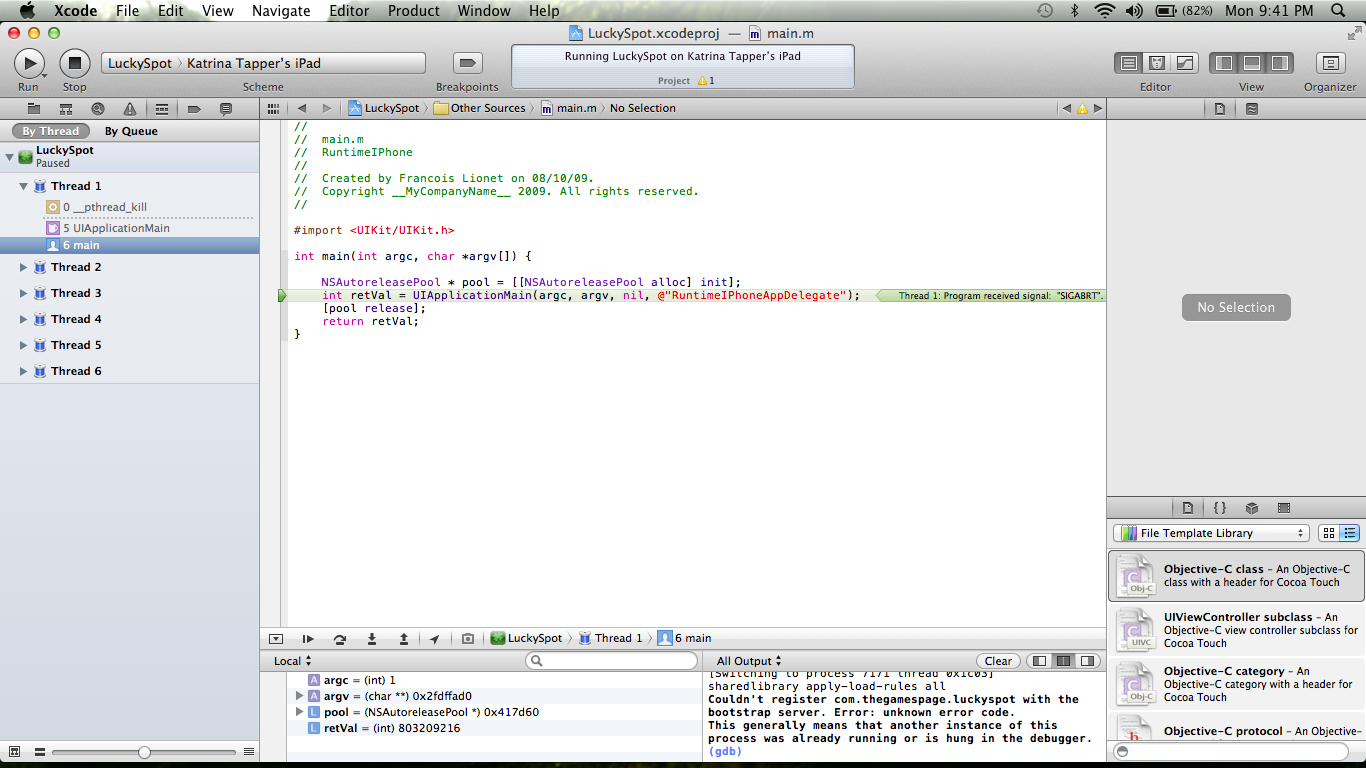The image size is (1366, 768).
Task: Clear the console output
Action: [x=998, y=661]
